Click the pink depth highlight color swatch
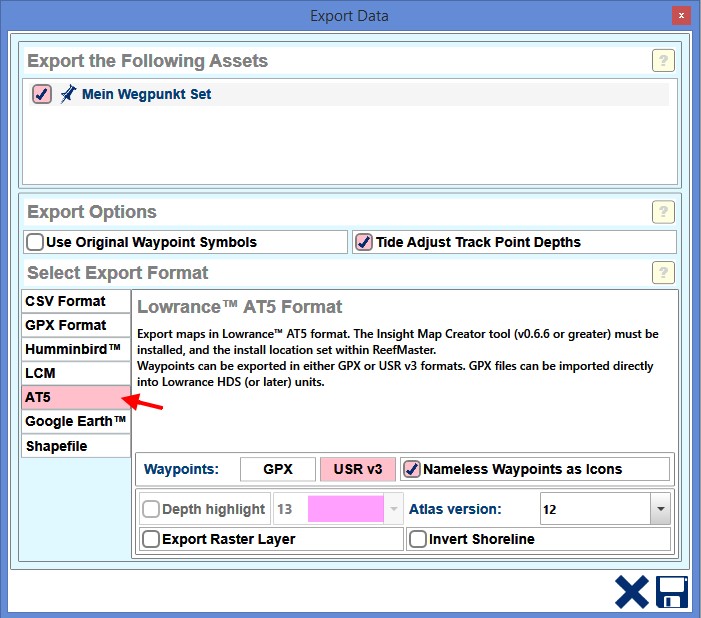 click(345, 509)
